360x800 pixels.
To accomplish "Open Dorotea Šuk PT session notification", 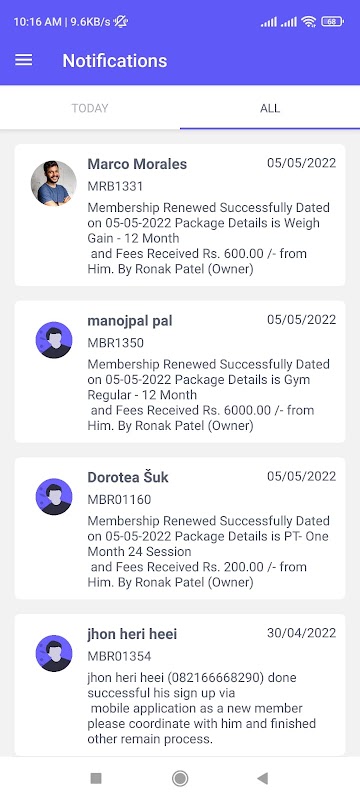I will tap(180, 528).
